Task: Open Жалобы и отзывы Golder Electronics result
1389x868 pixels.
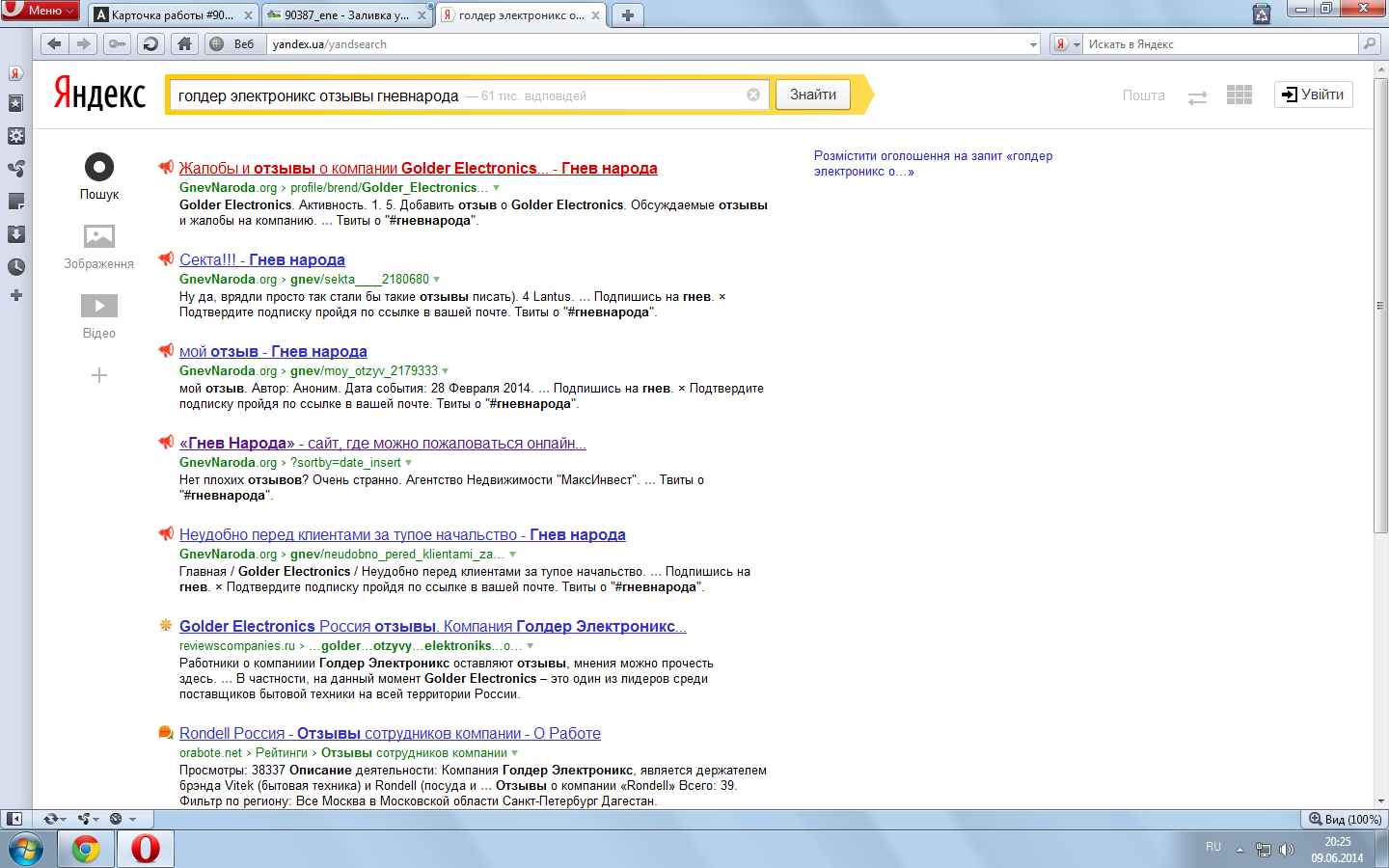Action: click(x=418, y=168)
